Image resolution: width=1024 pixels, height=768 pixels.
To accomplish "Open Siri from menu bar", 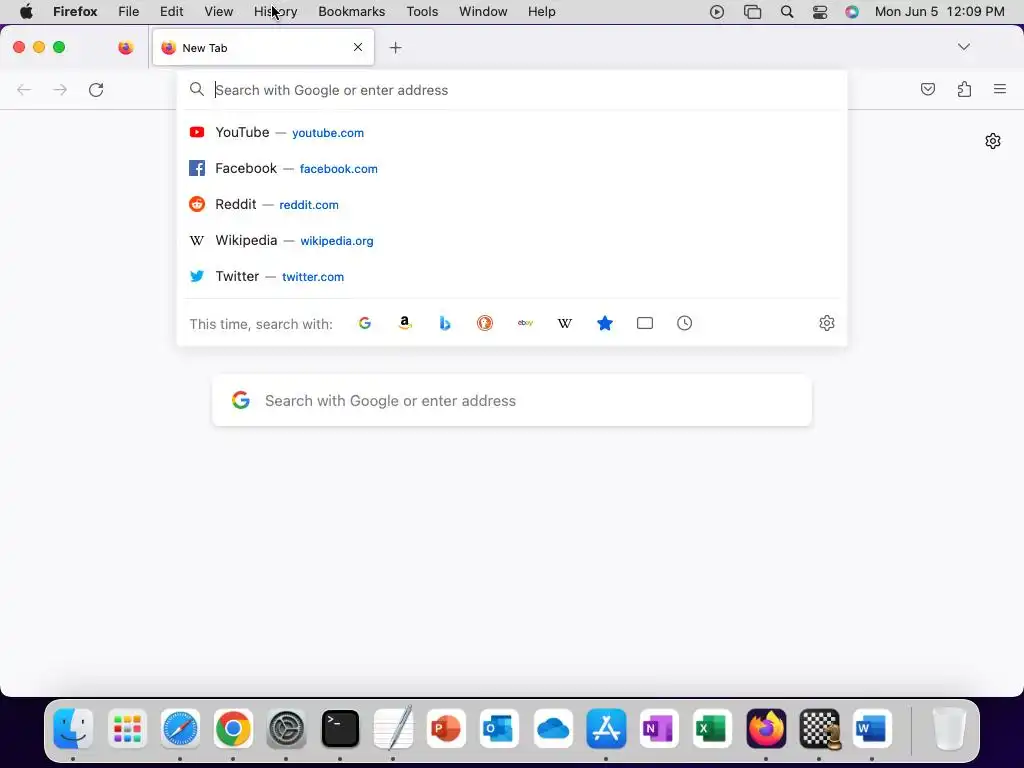I will 852,12.
